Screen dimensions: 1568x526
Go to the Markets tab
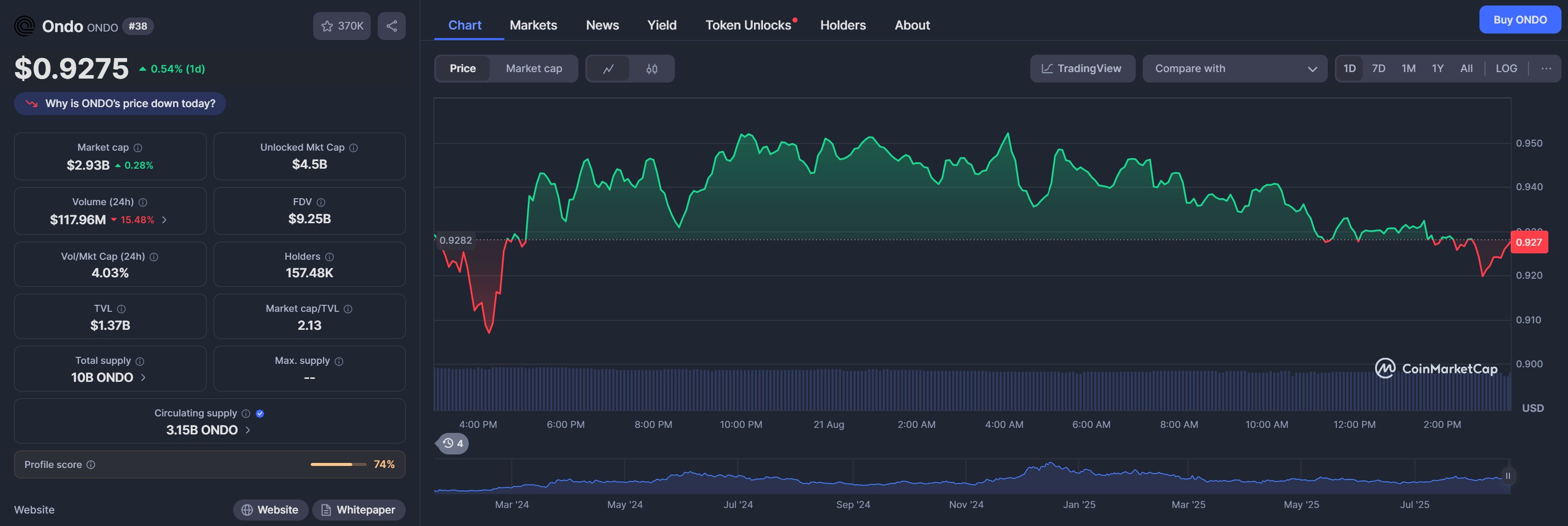(533, 26)
